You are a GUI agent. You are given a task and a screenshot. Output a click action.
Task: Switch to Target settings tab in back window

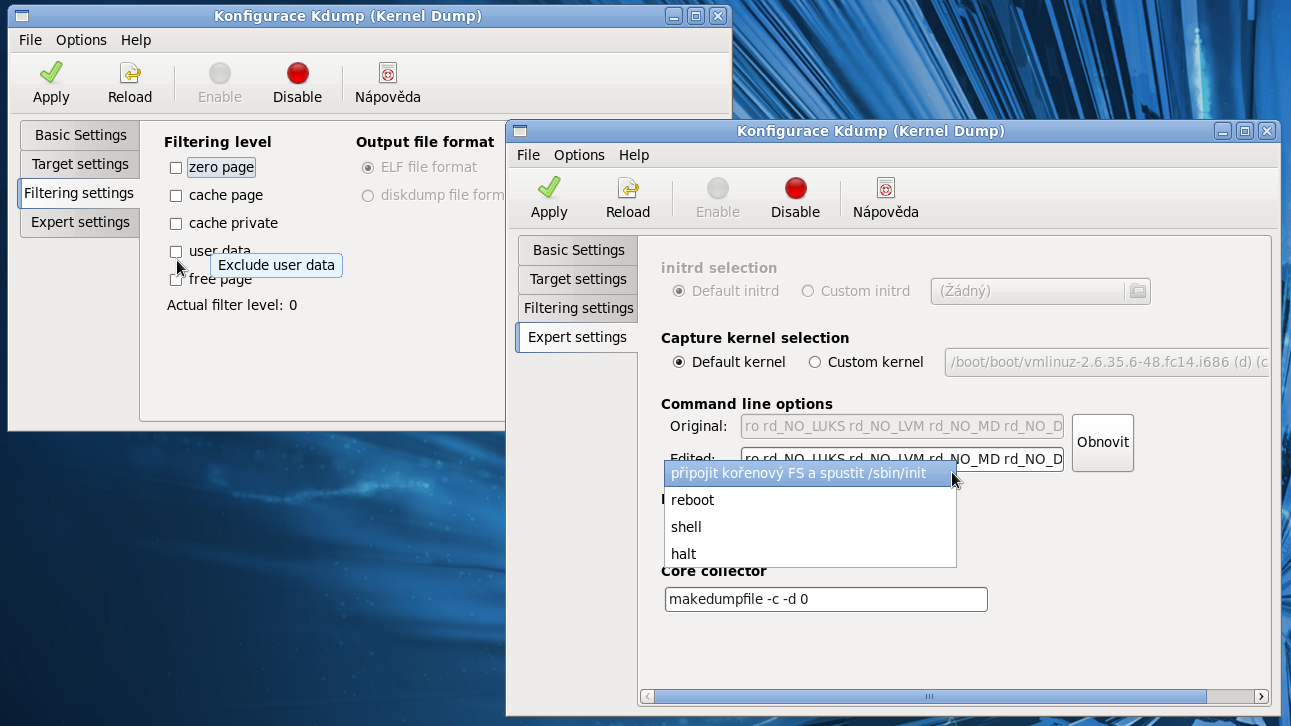[x=80, y=164]
